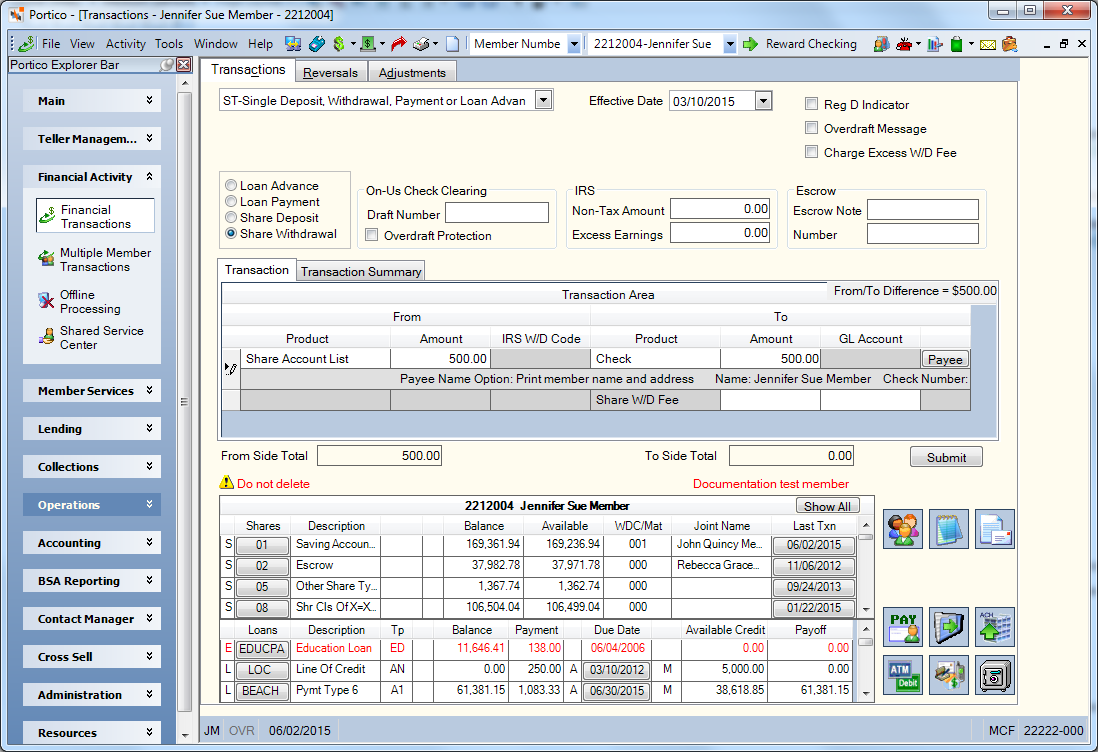
Task: Select the Loan Advance radio button
Action: pyautogui.click(x=230, y=186)
